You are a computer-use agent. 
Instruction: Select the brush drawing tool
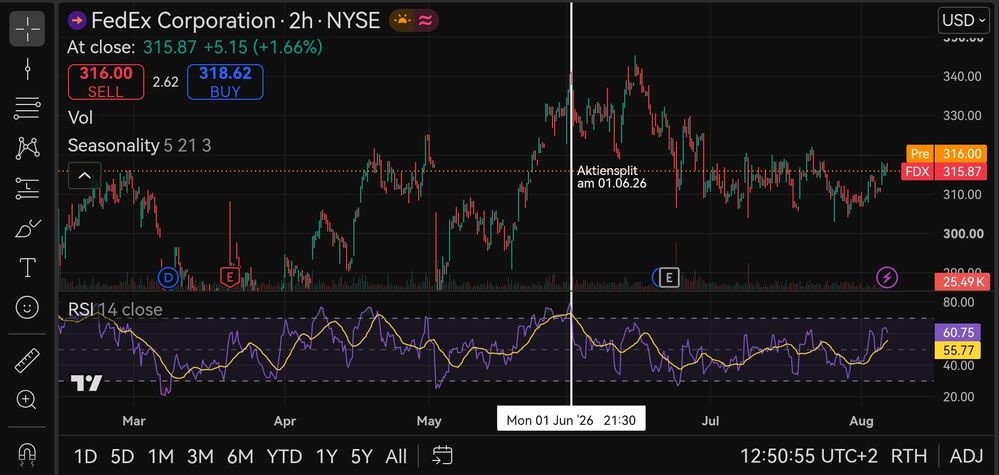[x=27, y=227]
